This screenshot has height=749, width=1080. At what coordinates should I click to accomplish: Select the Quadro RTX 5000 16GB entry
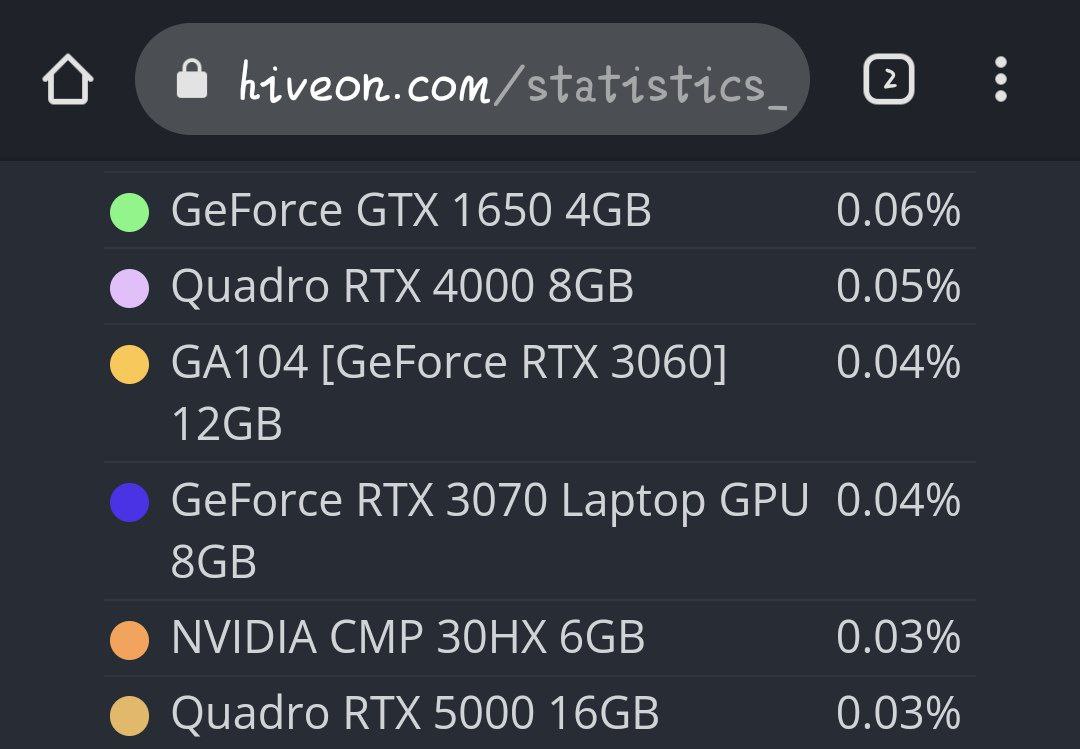click(415, 714)
